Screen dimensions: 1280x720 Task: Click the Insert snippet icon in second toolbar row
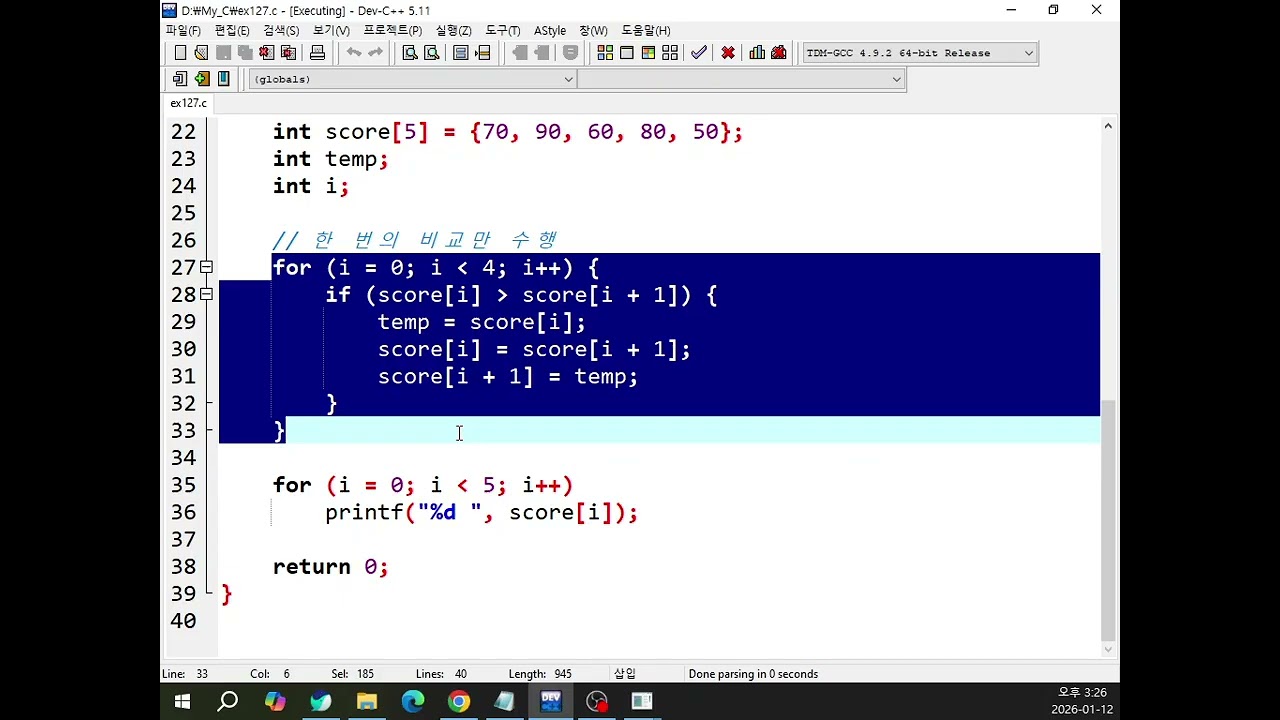click(x=180, y=79)
